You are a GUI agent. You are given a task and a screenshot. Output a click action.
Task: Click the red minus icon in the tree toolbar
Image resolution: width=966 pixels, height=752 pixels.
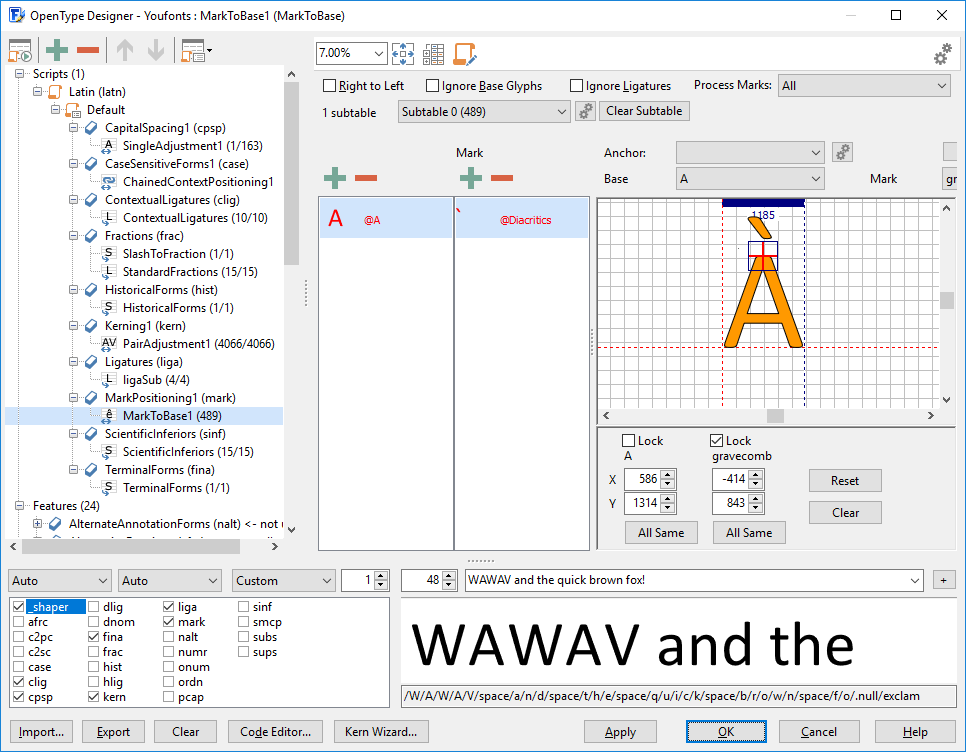tap(88, 51)
